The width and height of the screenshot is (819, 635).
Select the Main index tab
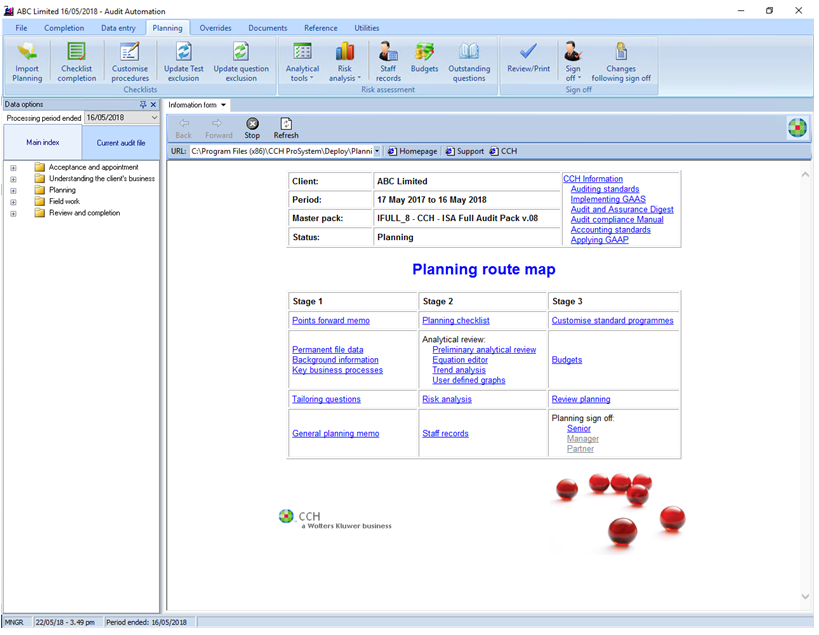click(x=43, y=143)
